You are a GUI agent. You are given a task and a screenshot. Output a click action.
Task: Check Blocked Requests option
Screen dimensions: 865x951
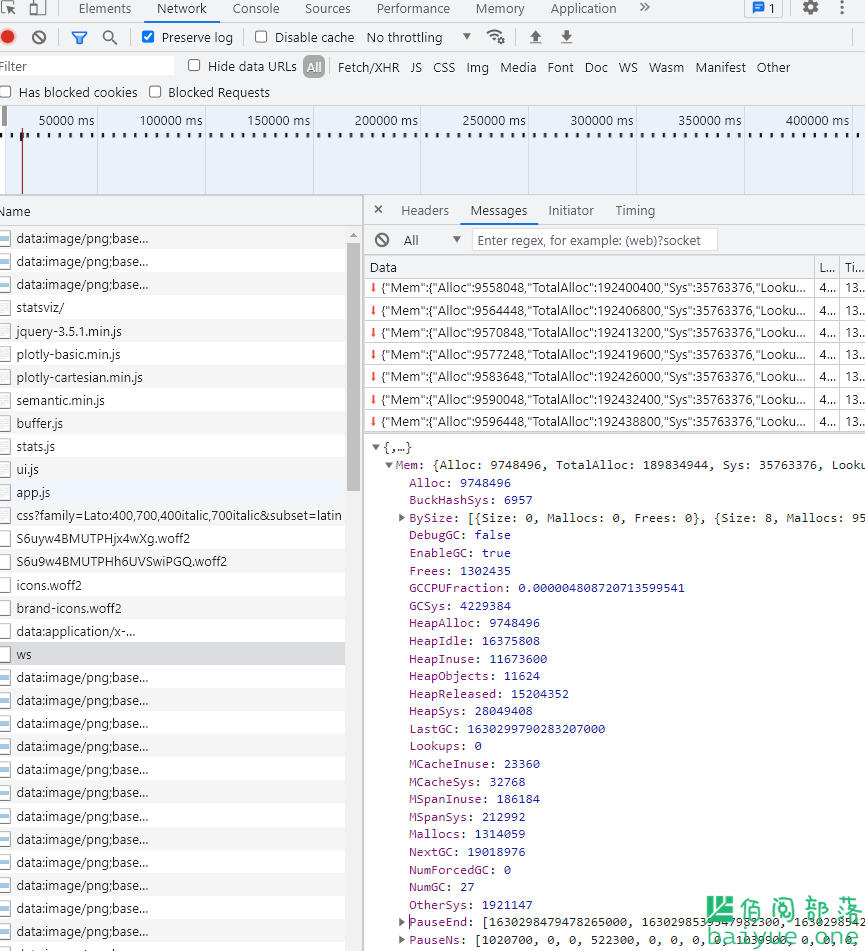[x=155, y=92]
